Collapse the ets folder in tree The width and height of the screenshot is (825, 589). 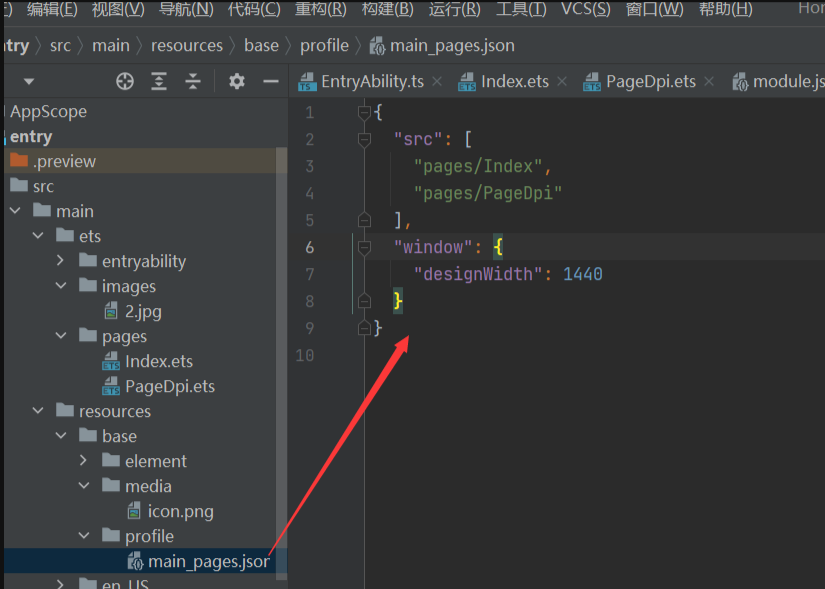tap(38, 236)
